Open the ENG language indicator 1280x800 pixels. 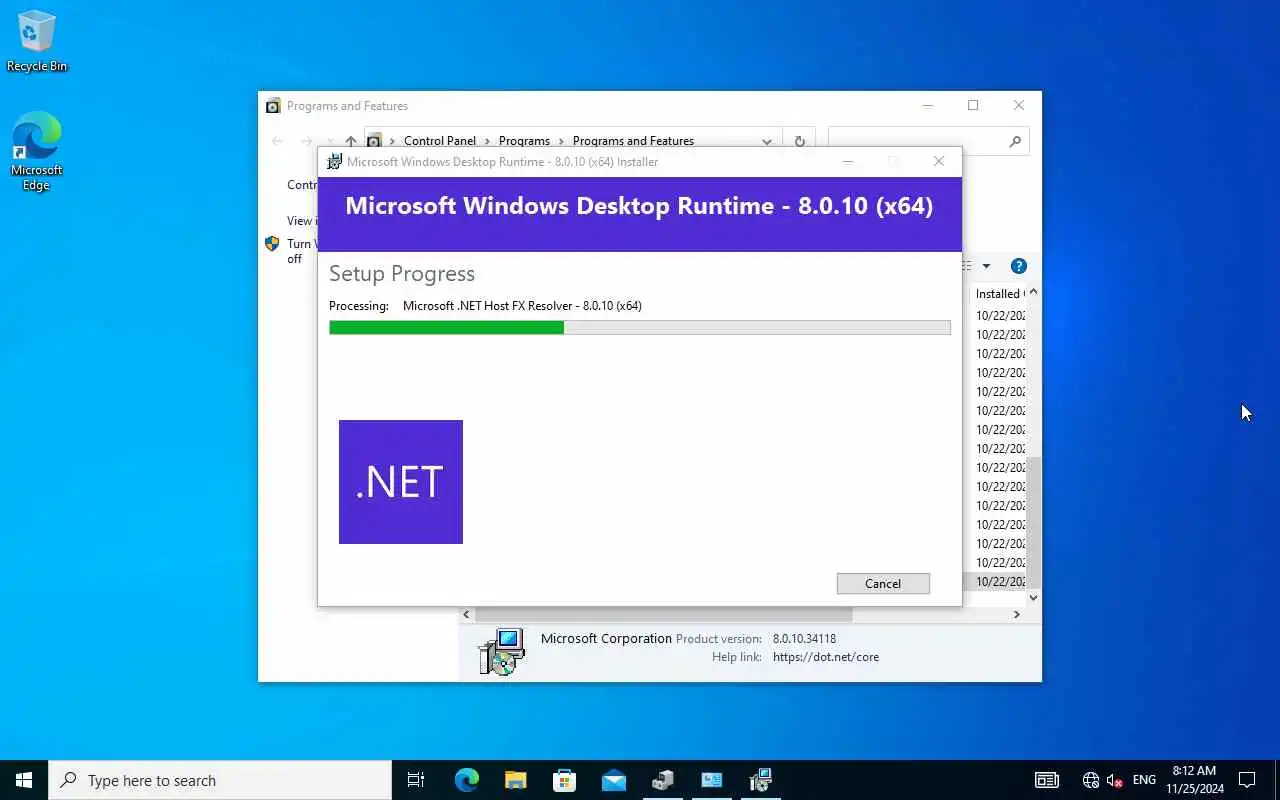click(1144, 780)
